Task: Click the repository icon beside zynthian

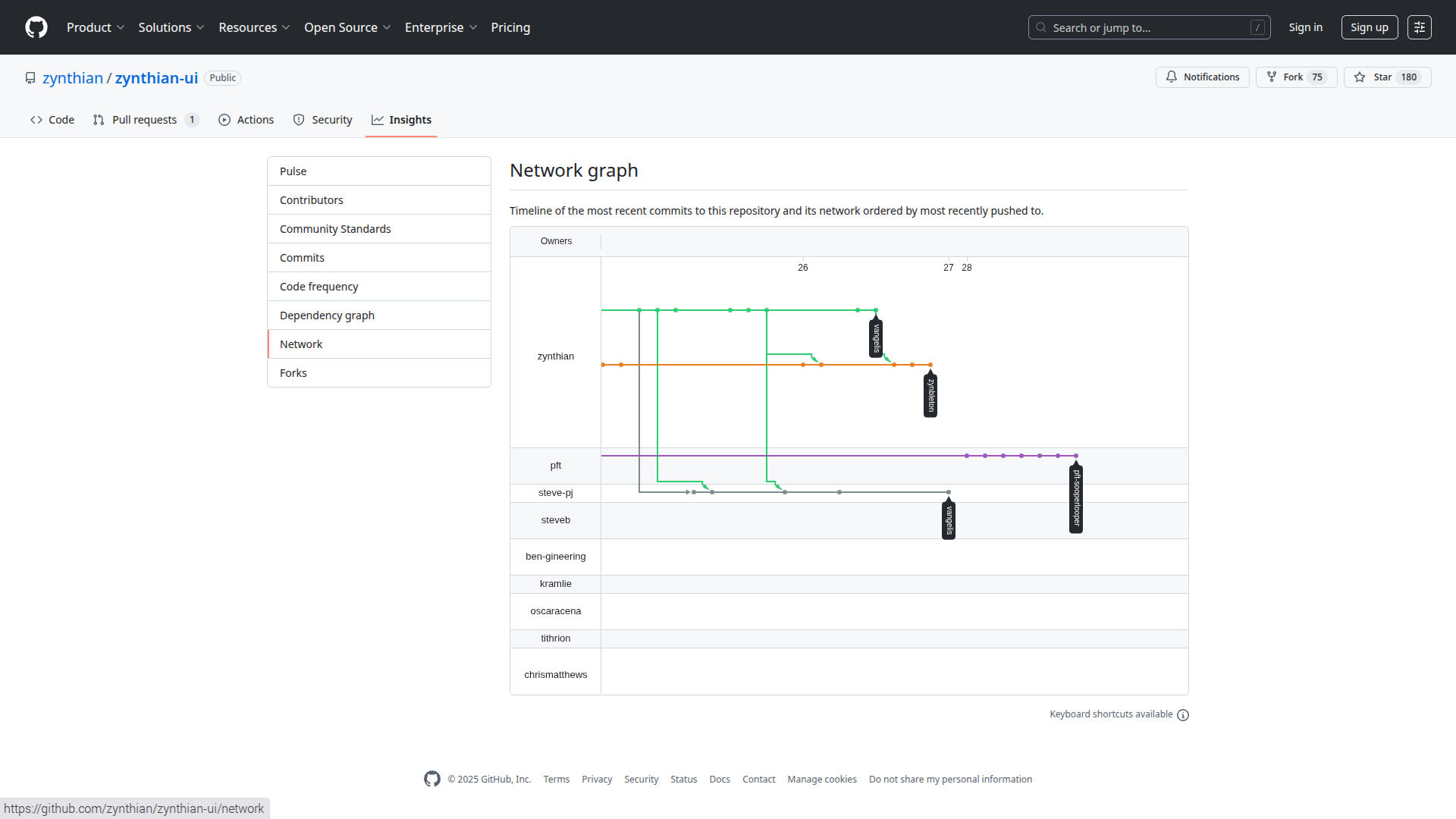Action: point(30,78)
